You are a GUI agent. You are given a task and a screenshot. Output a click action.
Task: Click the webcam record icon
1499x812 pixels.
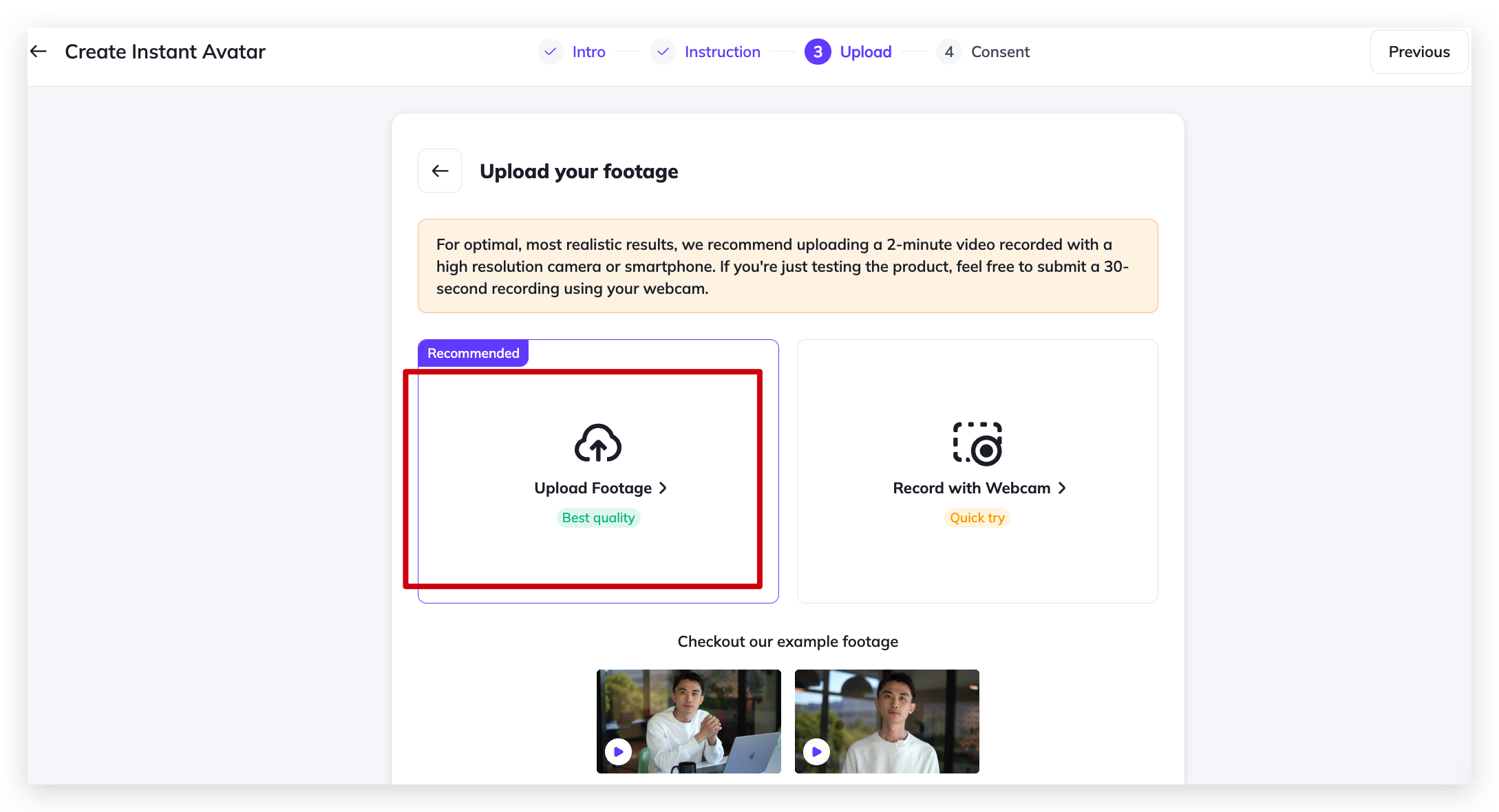(977, 444)
